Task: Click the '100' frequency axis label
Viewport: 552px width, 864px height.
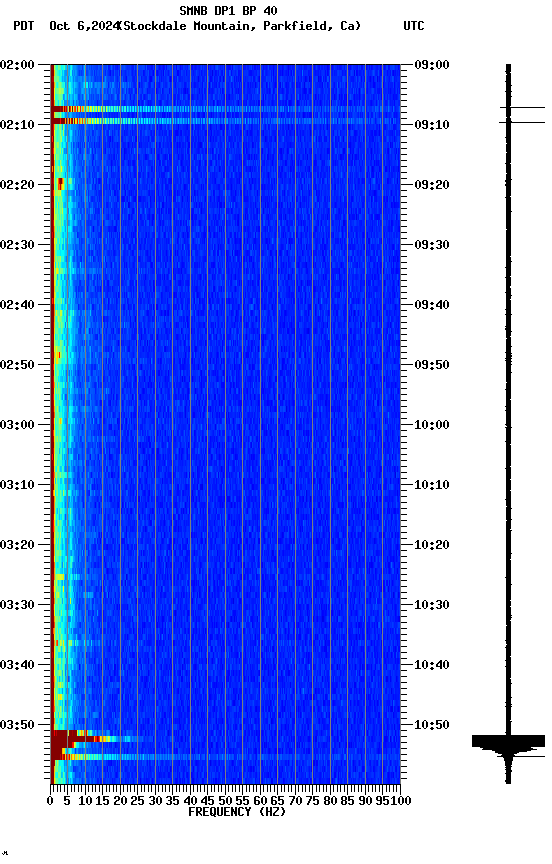Action: coord(402,801)
